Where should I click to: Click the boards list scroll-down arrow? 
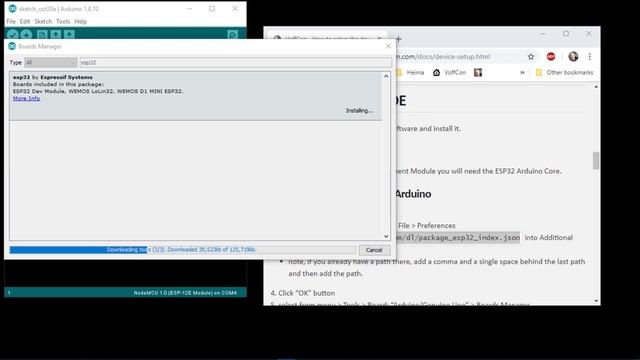click(386, 236)
